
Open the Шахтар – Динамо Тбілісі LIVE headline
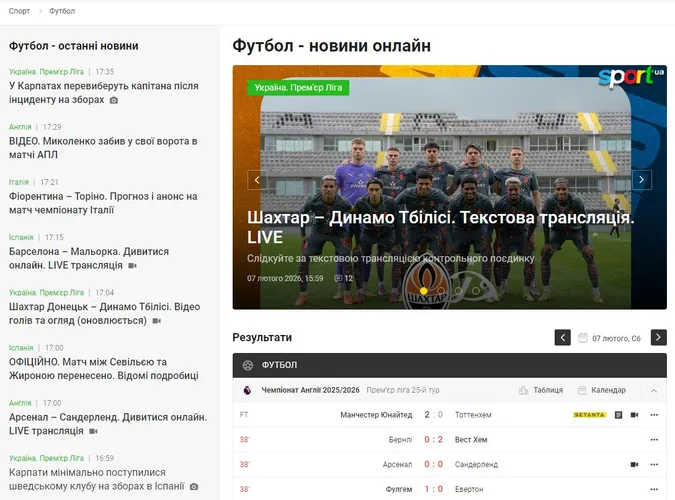click(441, 227)
